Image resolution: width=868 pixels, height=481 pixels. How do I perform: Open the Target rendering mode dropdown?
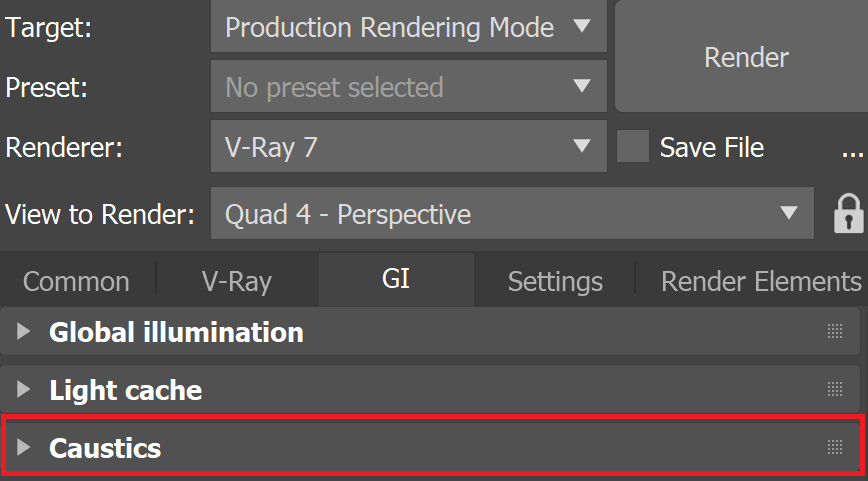coord(409,27)
